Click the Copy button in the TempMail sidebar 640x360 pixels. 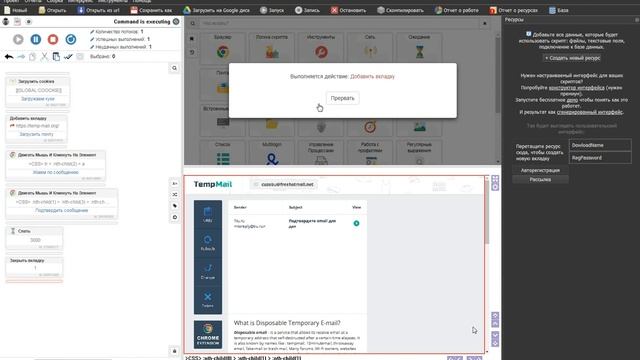[x=208, y=215]
